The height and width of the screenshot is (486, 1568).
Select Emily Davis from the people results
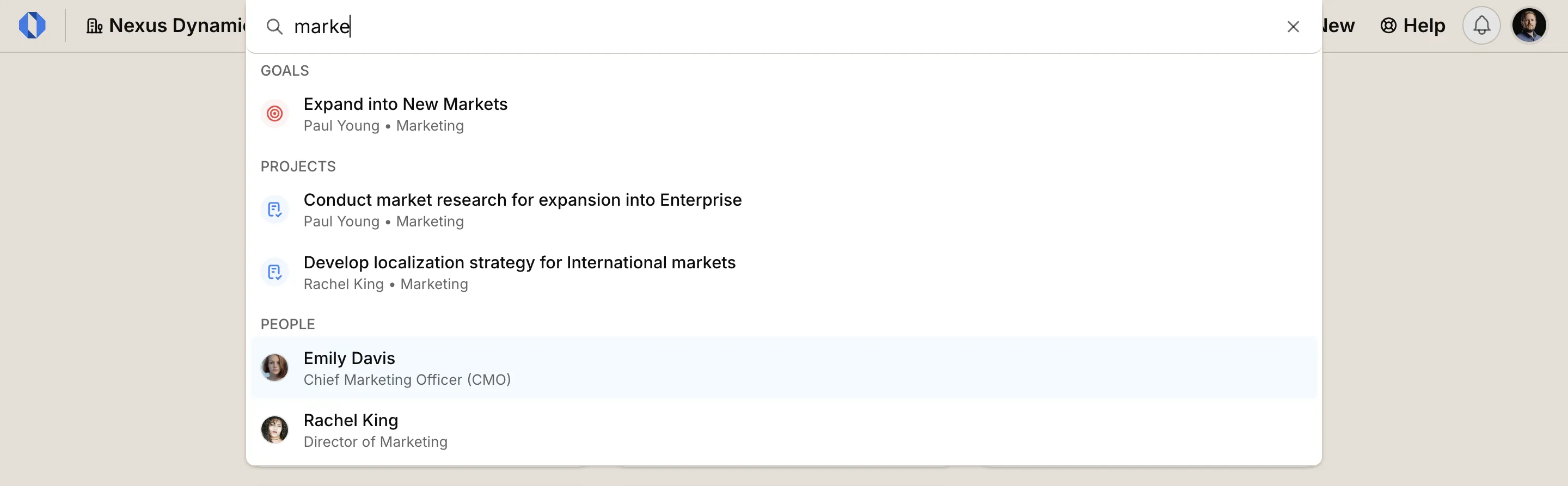[x=349, y=358]
